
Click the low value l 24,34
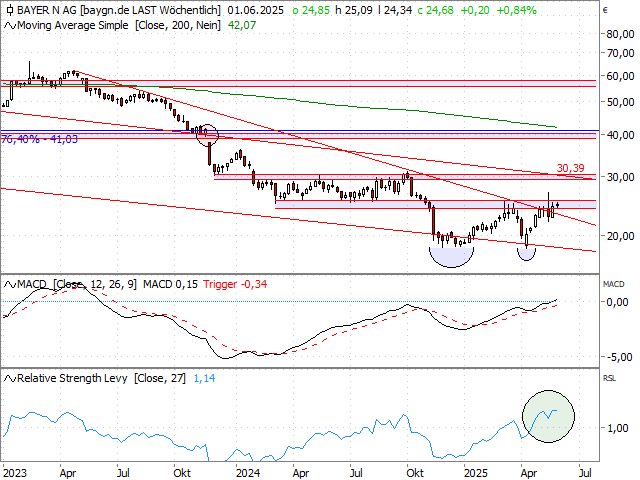395,10
